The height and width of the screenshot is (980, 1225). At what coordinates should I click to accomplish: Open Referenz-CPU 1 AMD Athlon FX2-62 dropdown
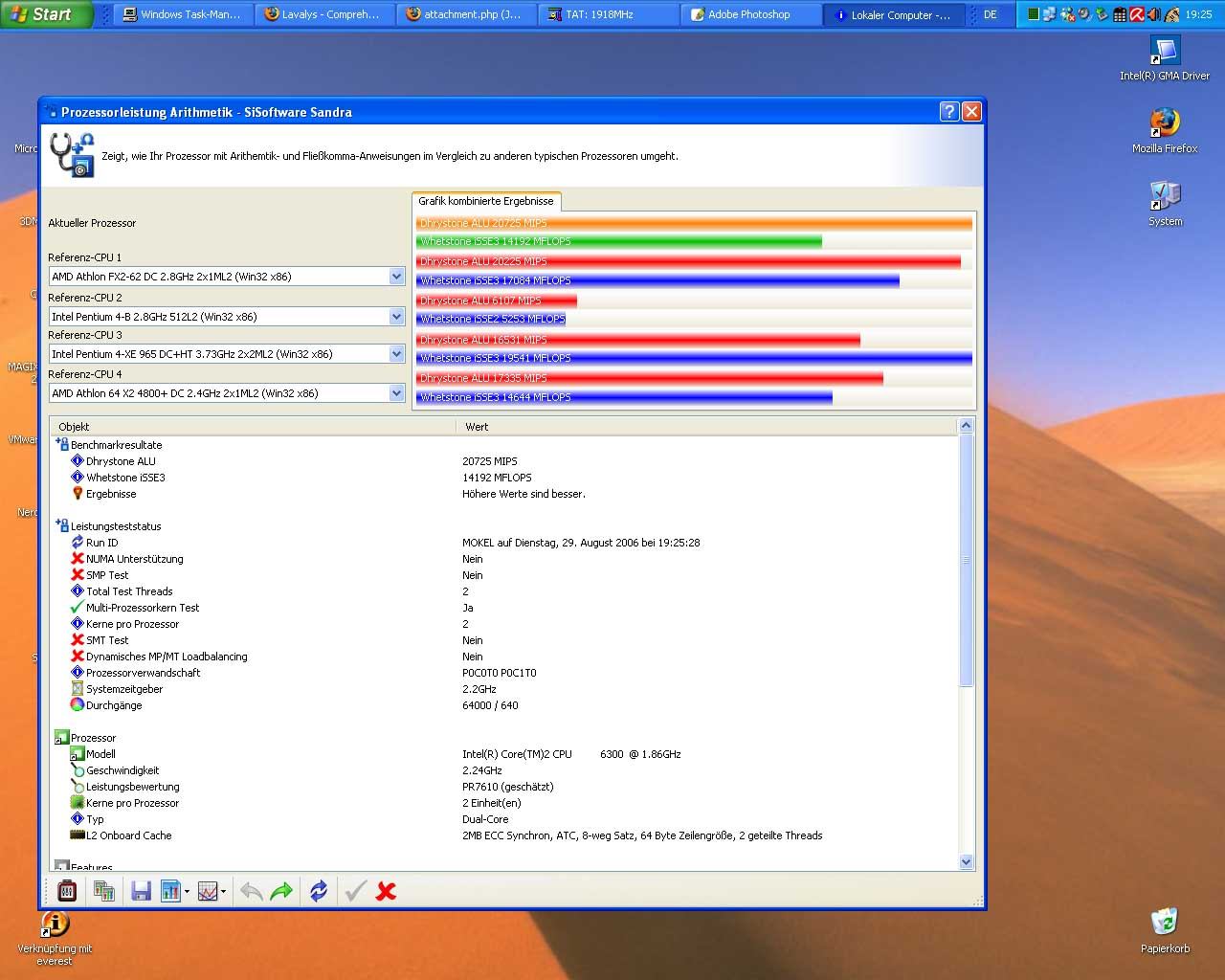coord(396,277)
